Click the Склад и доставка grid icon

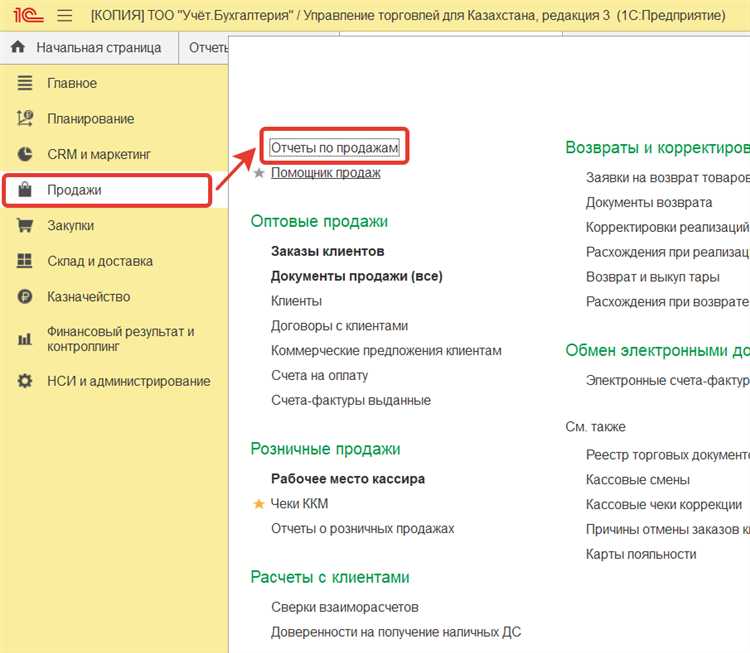(25, 261)
